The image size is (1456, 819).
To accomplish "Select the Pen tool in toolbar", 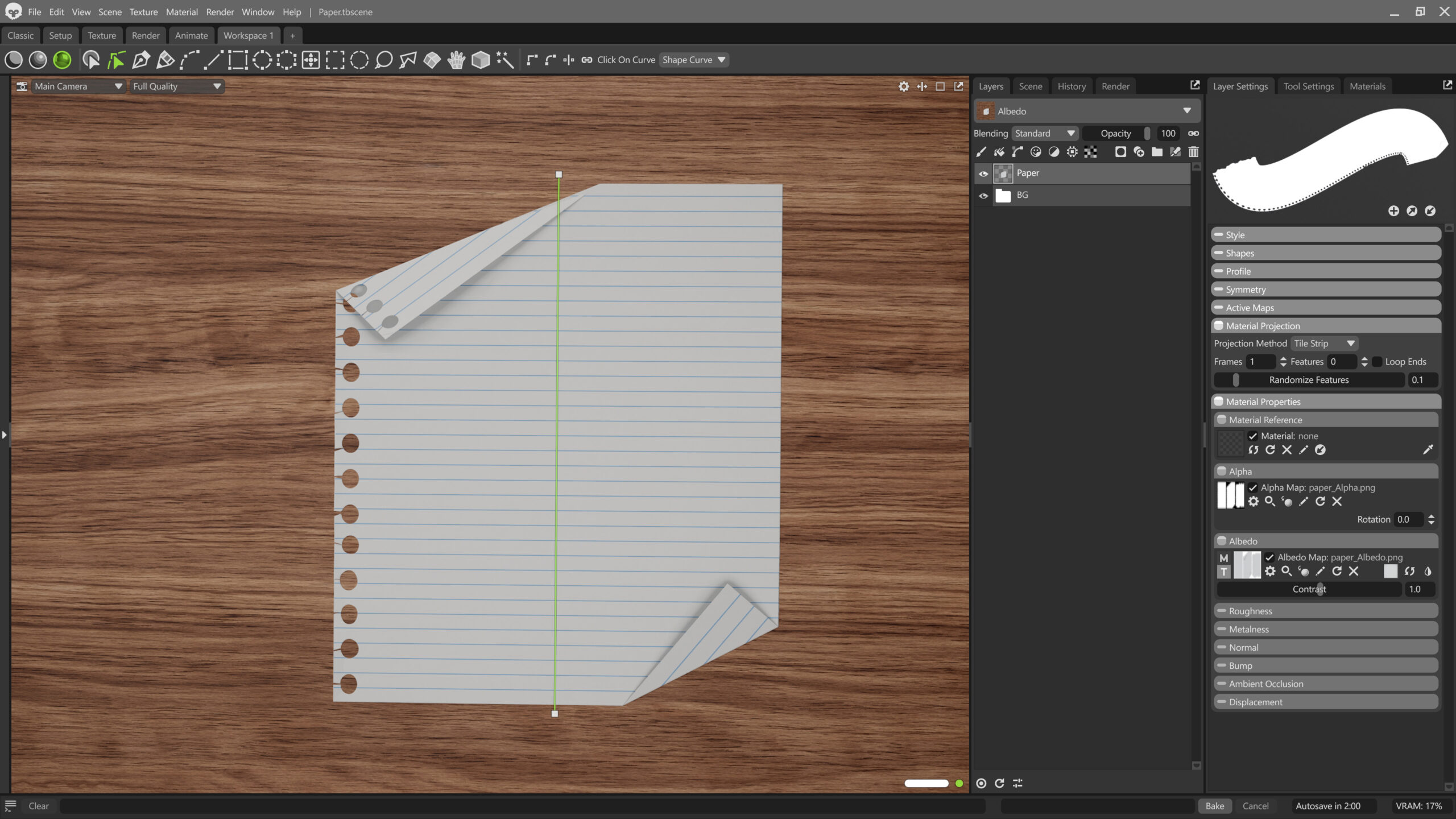I will click(140, 60).
